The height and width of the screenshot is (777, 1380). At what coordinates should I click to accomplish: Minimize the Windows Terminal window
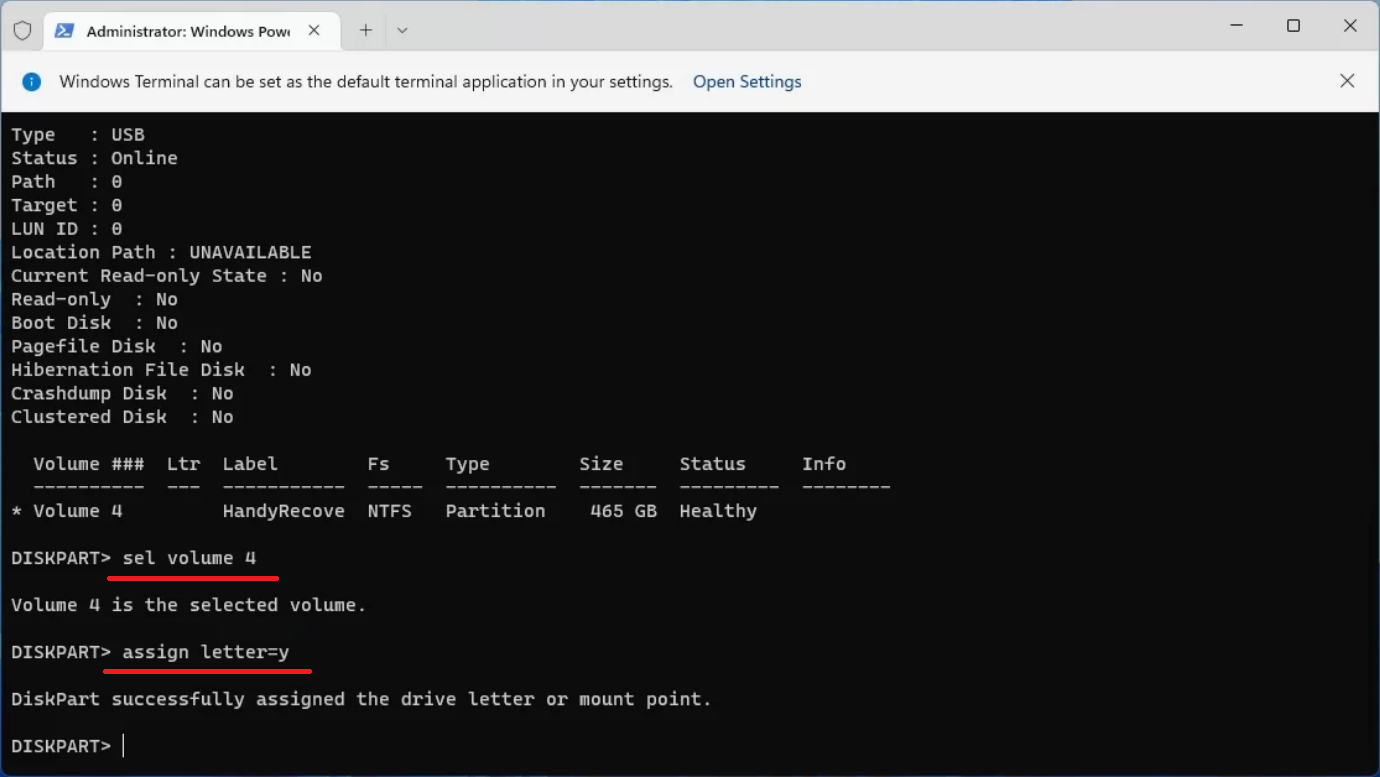click(x=1237, y=27)
